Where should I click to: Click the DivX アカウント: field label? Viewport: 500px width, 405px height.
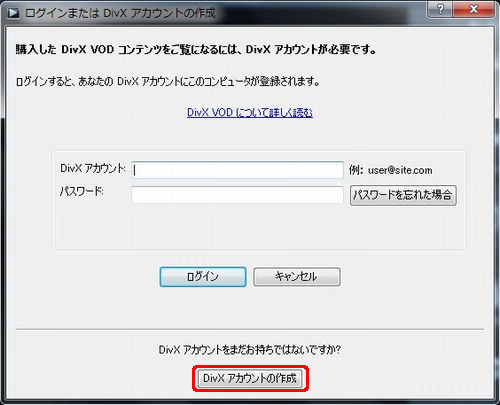click(93, 168)
